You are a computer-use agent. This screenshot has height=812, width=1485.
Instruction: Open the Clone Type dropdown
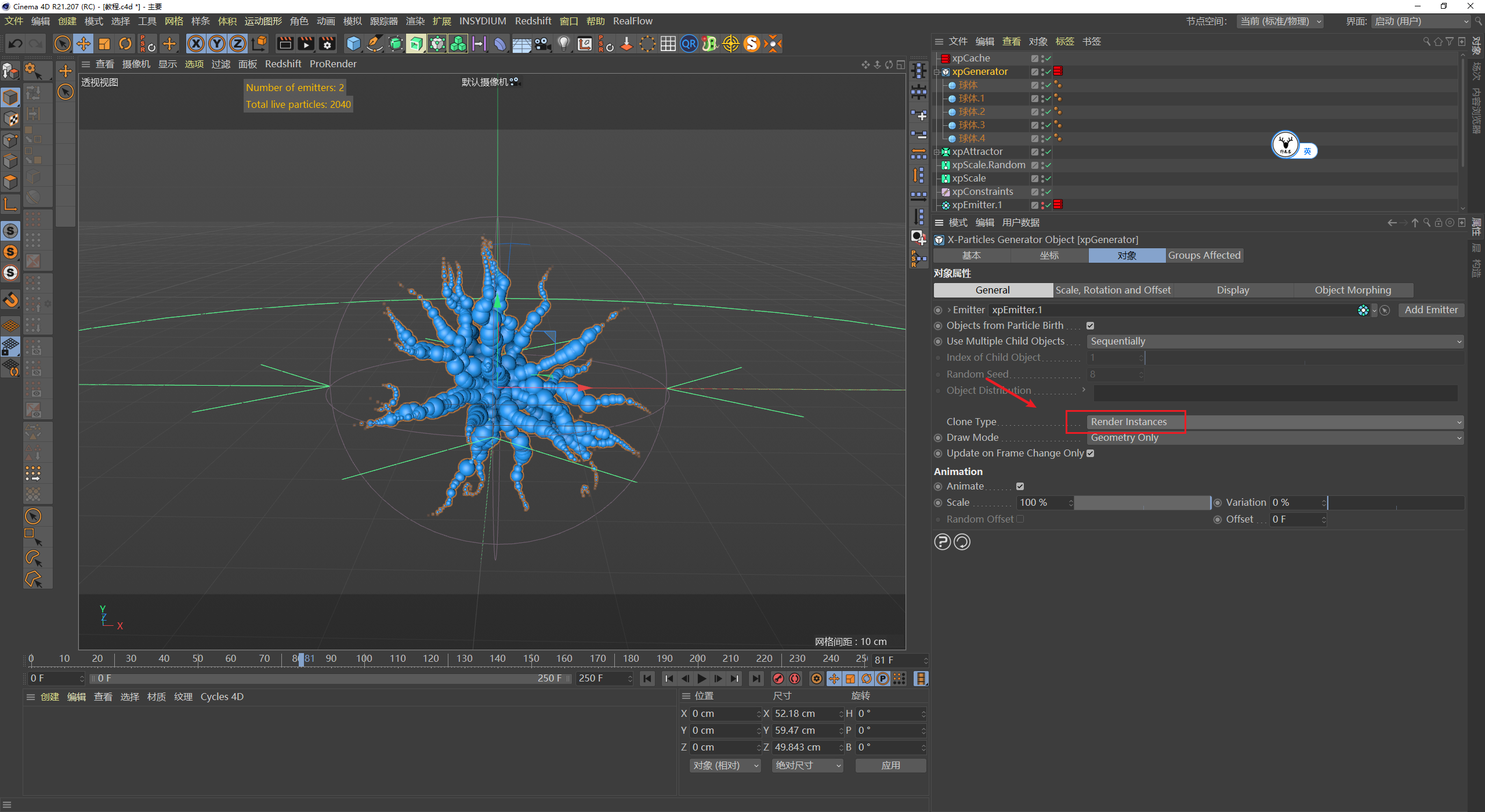coord(1275,422)
